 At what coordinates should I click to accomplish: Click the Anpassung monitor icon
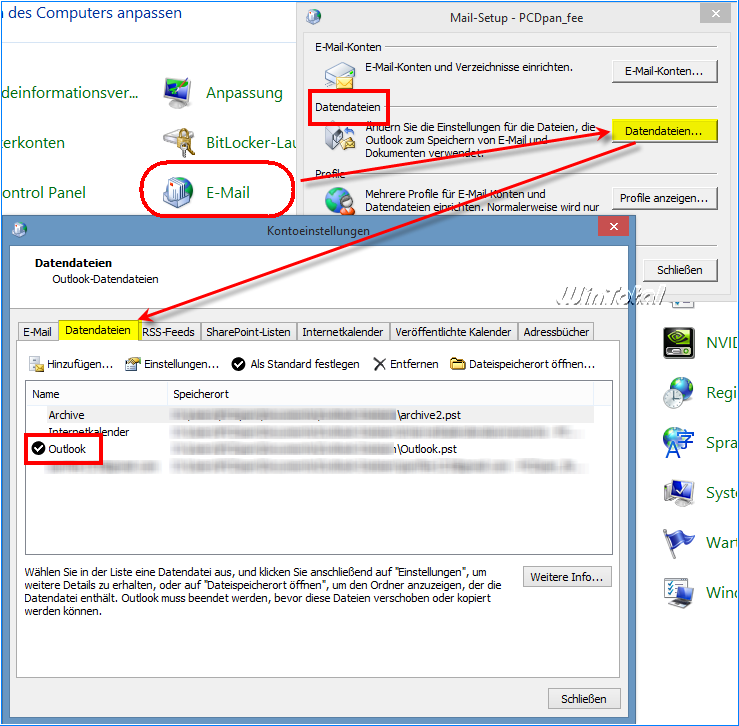click(177, 92)
